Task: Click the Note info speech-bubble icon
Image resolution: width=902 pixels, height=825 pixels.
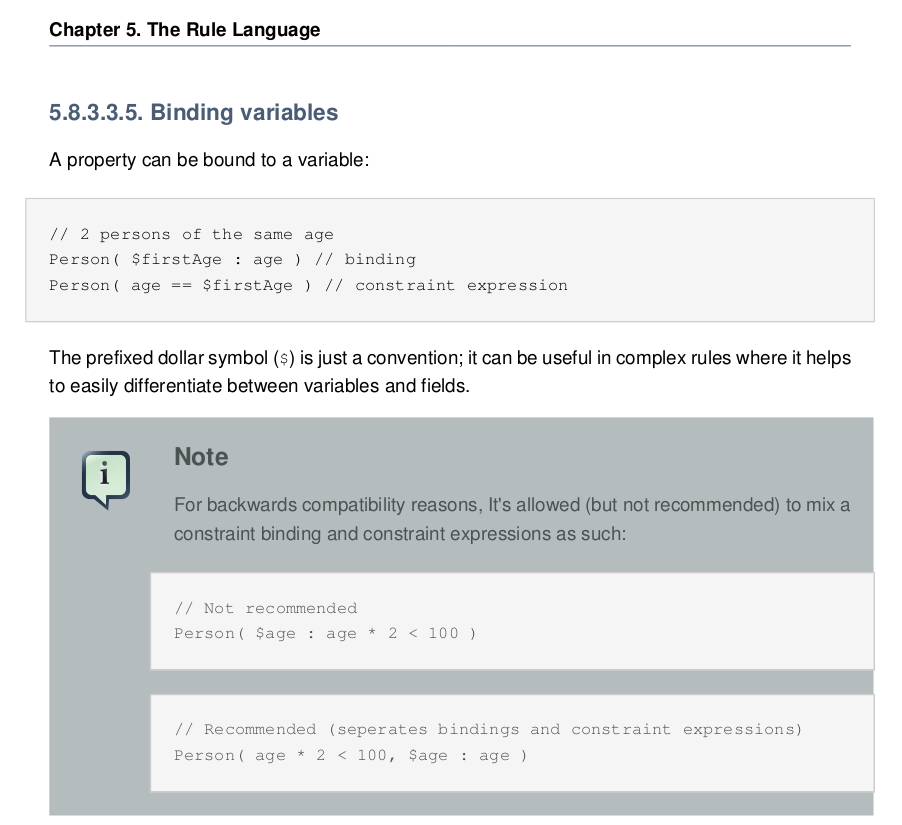Action: click(105, 479)
